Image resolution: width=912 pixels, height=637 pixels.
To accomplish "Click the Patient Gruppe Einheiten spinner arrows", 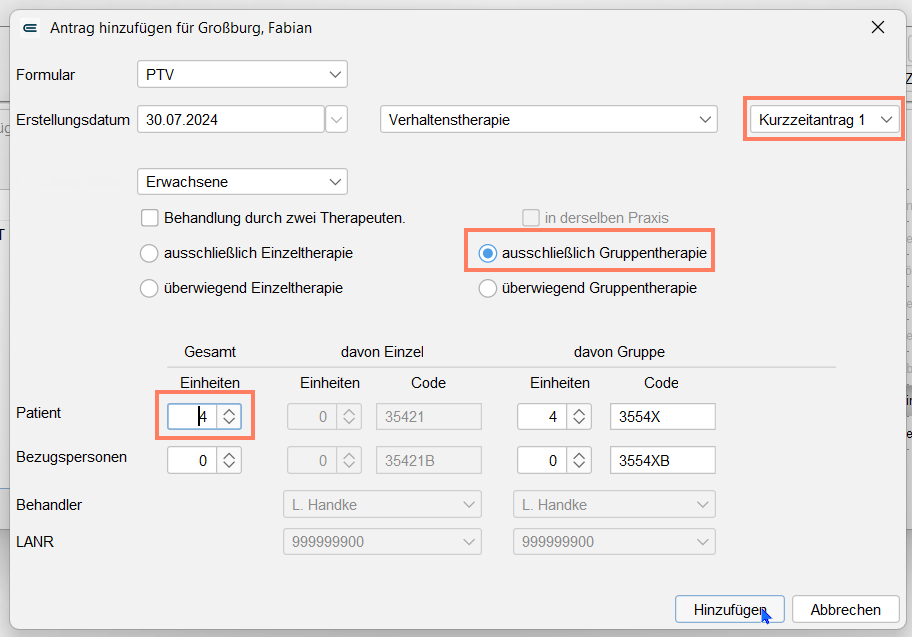I will click(x=579, y=417).
